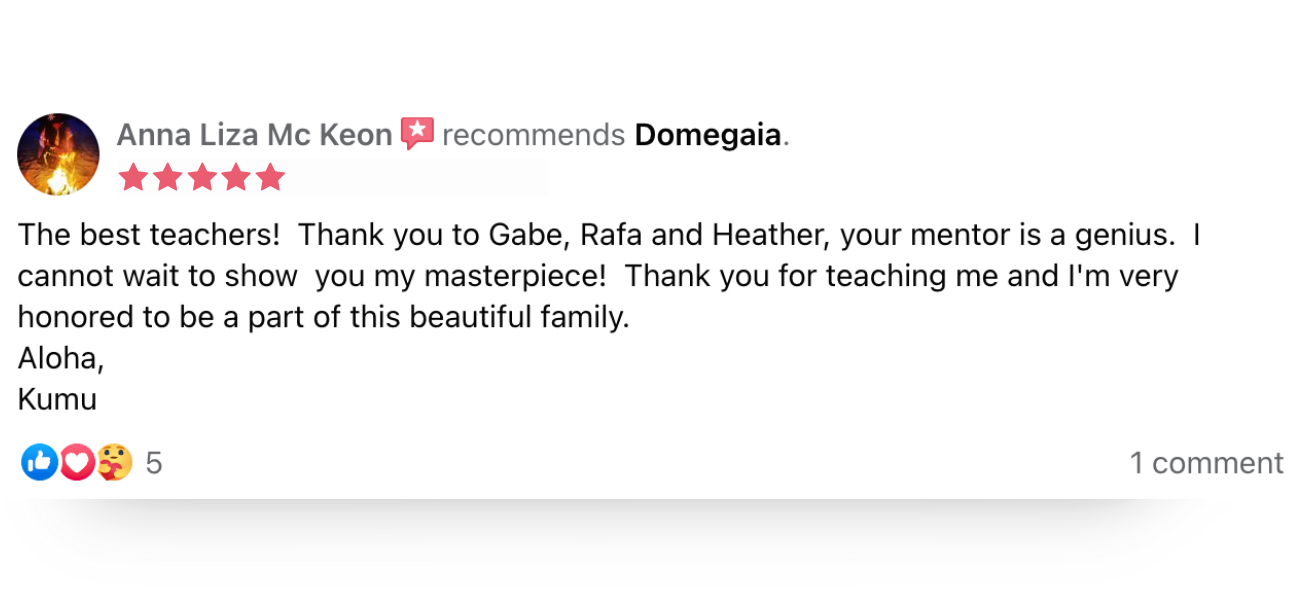The image size is (1304, 598).
Task: Click the "Kumu" signature text
Action: click(x=57, y=399)
